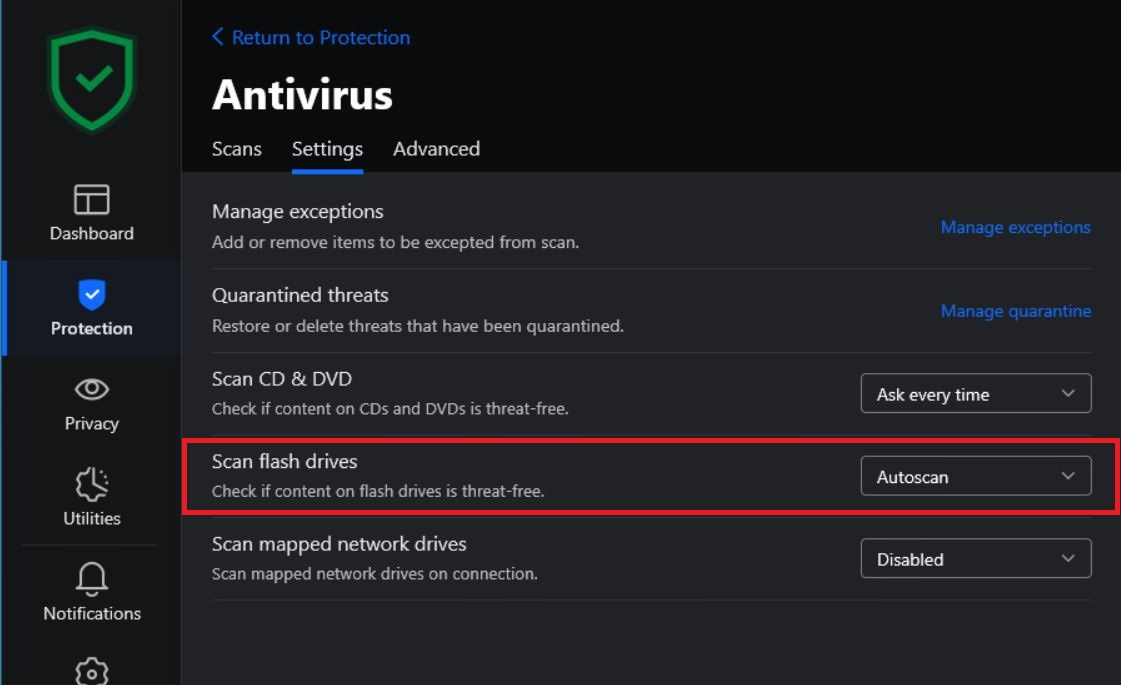Select the Settings tab
Image resolution: width=1121 pixels, height=685 pixels.
pyautogui.click(x=327, y=149)
